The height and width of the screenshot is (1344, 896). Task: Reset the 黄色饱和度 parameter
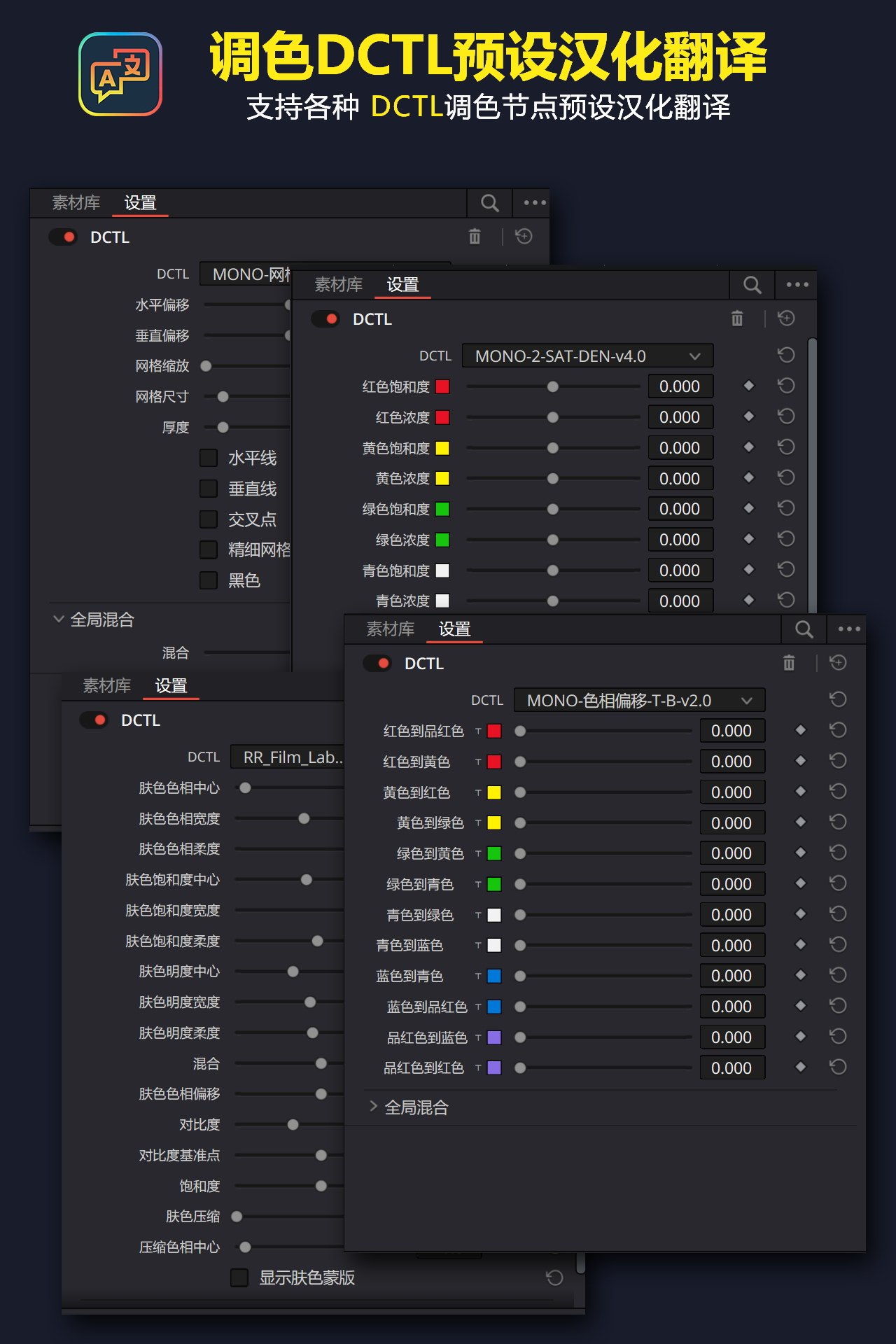(x=786, y=447)
